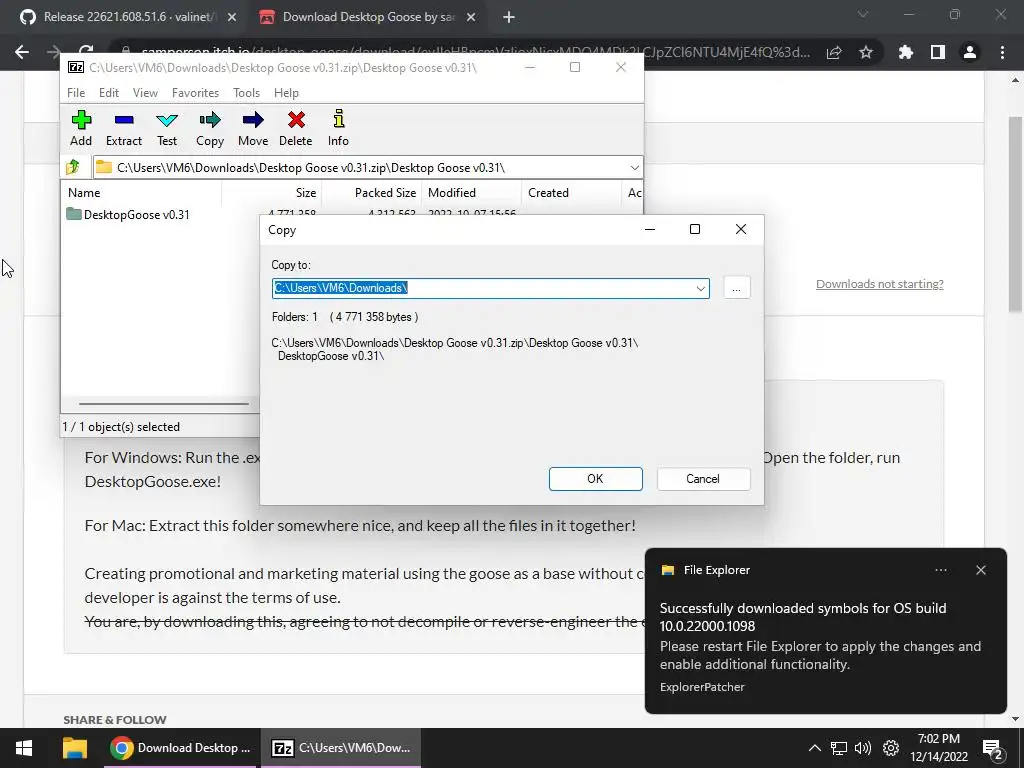1024x768 pixels.
Task: Switch to the Download Desktop Goose tab
Action: click(x=366, y=17)
